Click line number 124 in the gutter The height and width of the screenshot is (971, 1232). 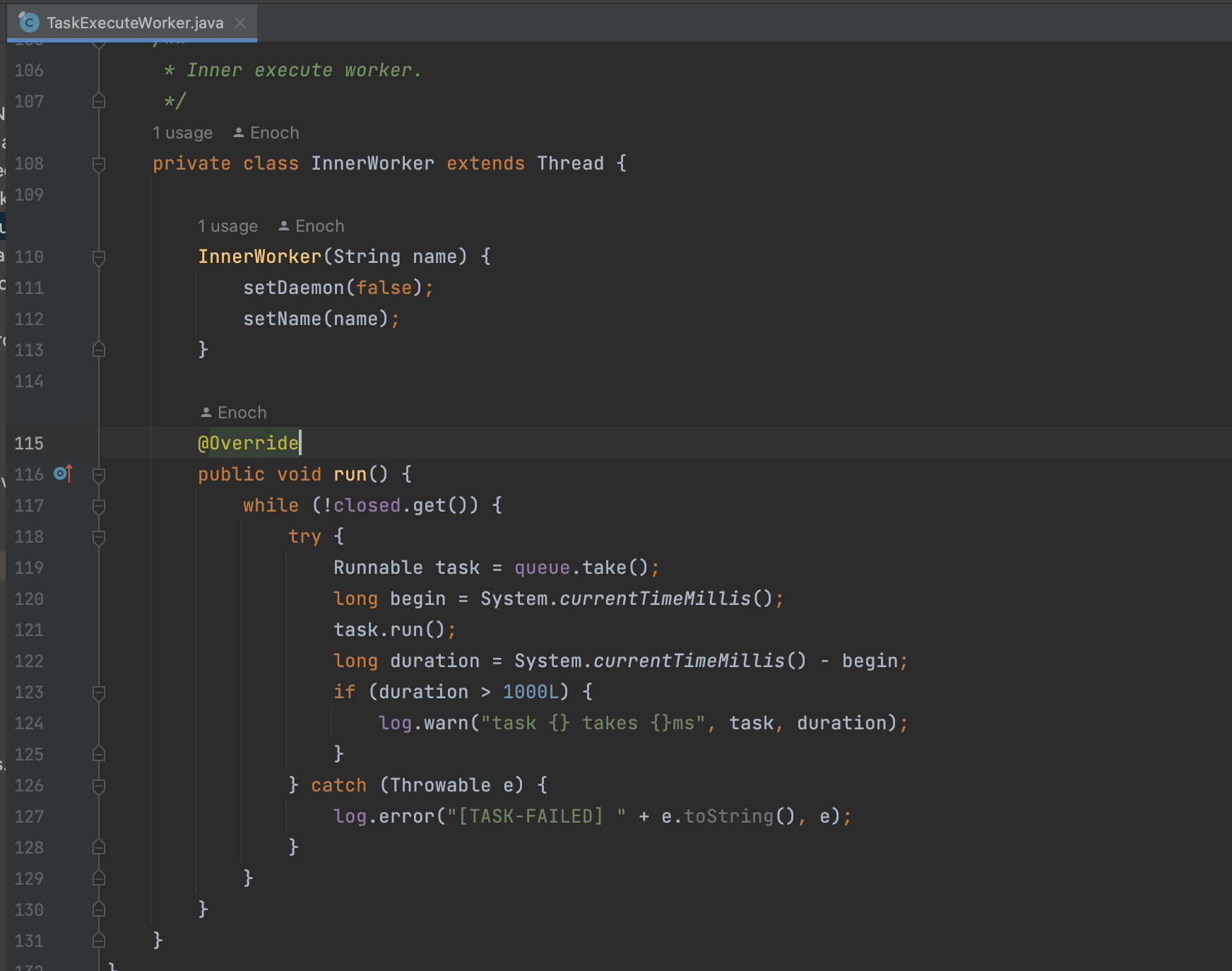pyautogui.click(x=29, y=724)
